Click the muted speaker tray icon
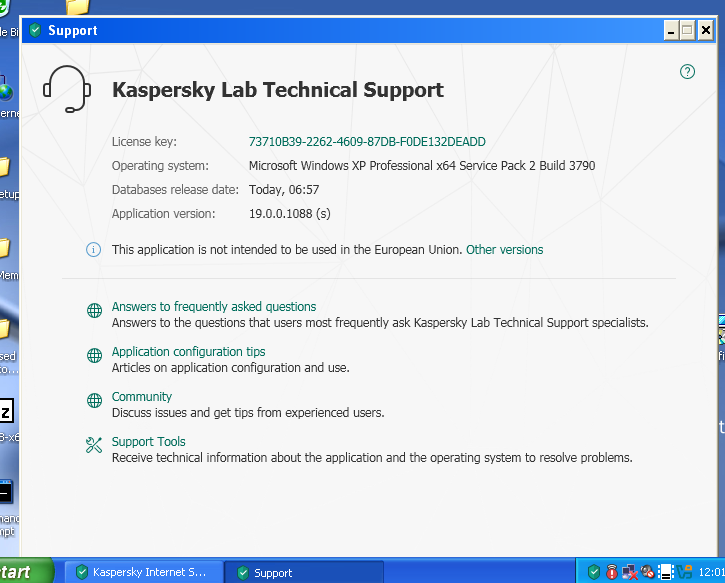 tap(647, 572)
